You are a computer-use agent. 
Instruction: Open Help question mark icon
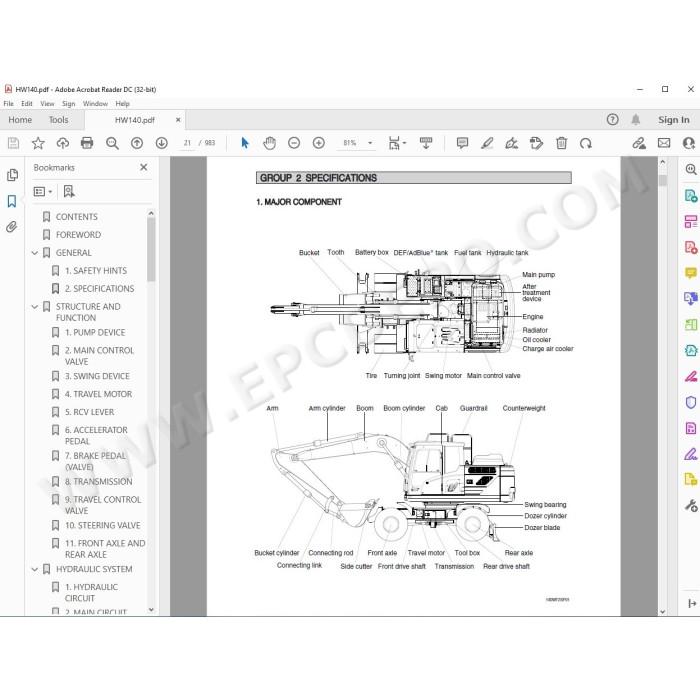[x=612, y=120]
